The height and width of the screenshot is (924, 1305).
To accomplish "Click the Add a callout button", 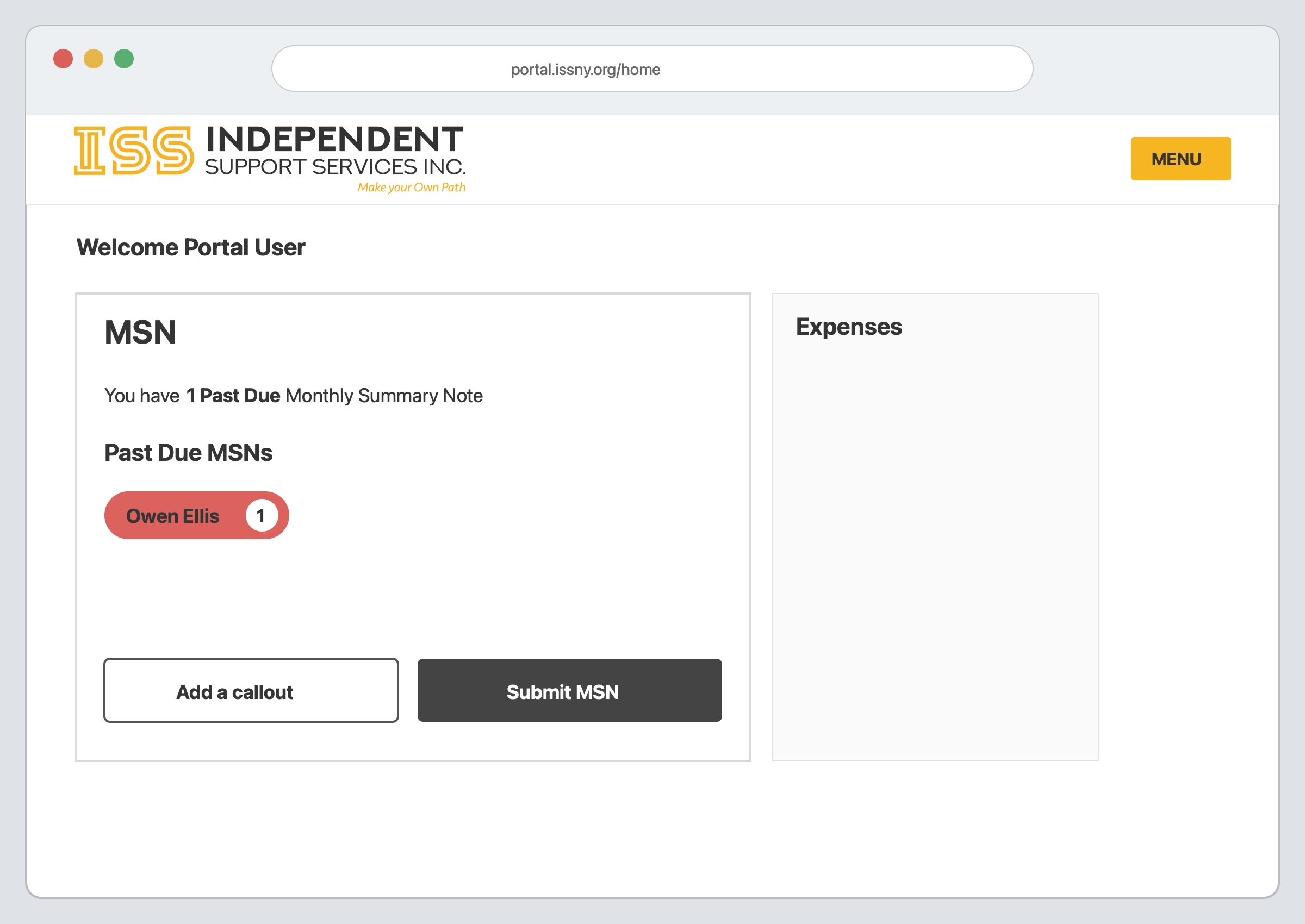I will [251, 691].
